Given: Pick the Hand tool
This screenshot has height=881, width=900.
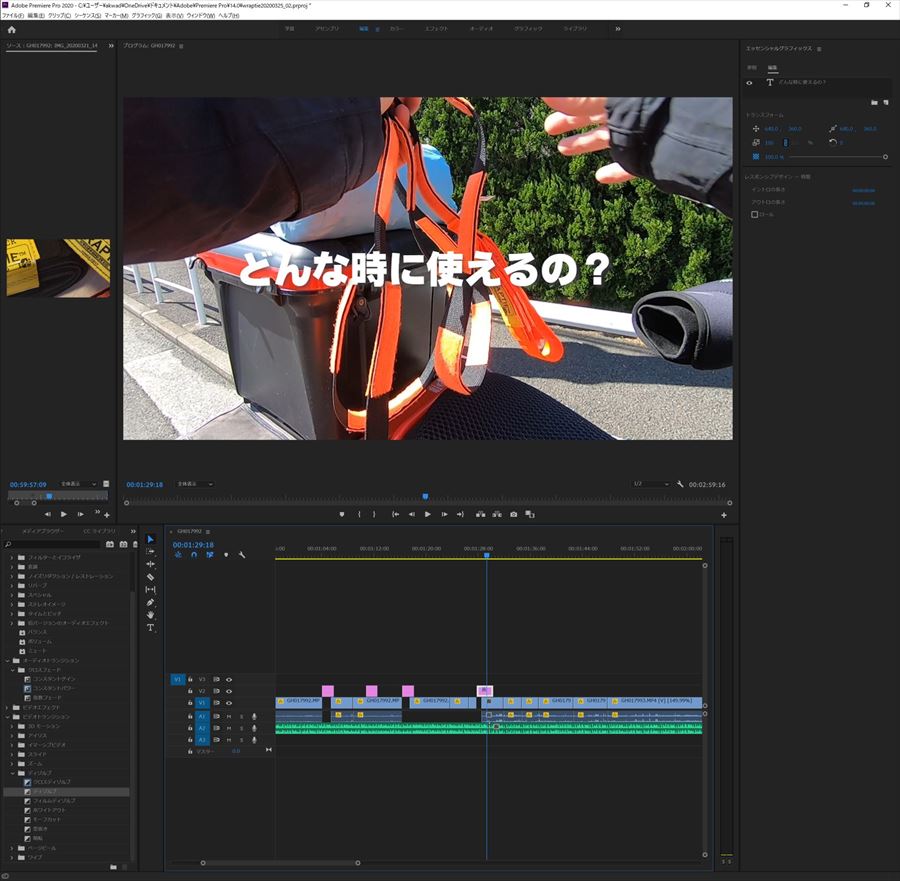Looking at the screenshot, I should pyautogui.click(x=151, y=615).
